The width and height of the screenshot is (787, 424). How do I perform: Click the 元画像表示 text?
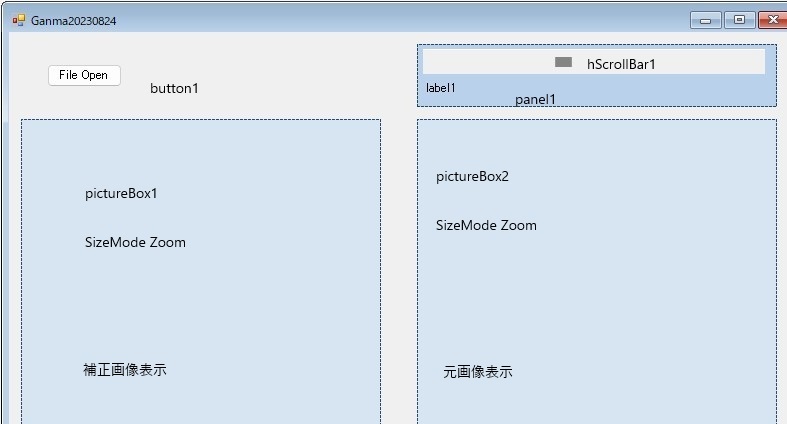[x=478, y=372]
